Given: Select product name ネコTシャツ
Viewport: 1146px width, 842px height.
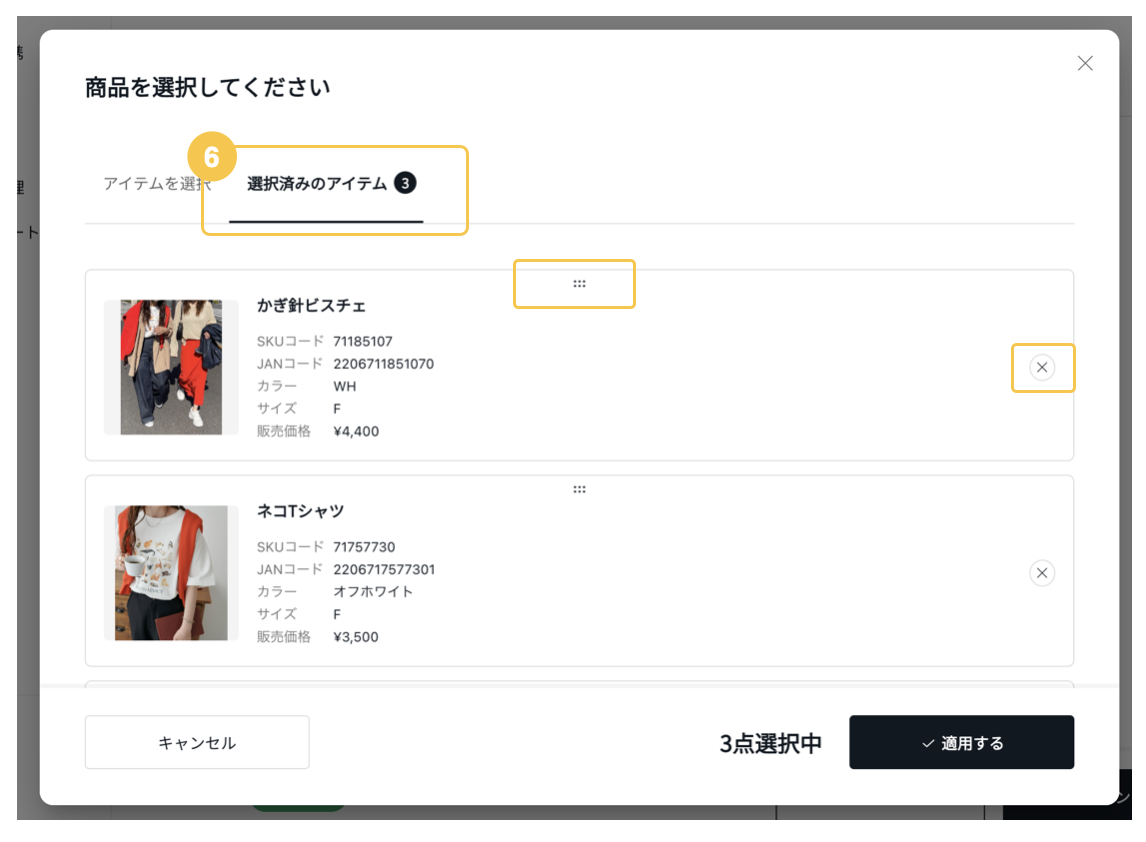Looking at the screenshot, I should 300,511.
